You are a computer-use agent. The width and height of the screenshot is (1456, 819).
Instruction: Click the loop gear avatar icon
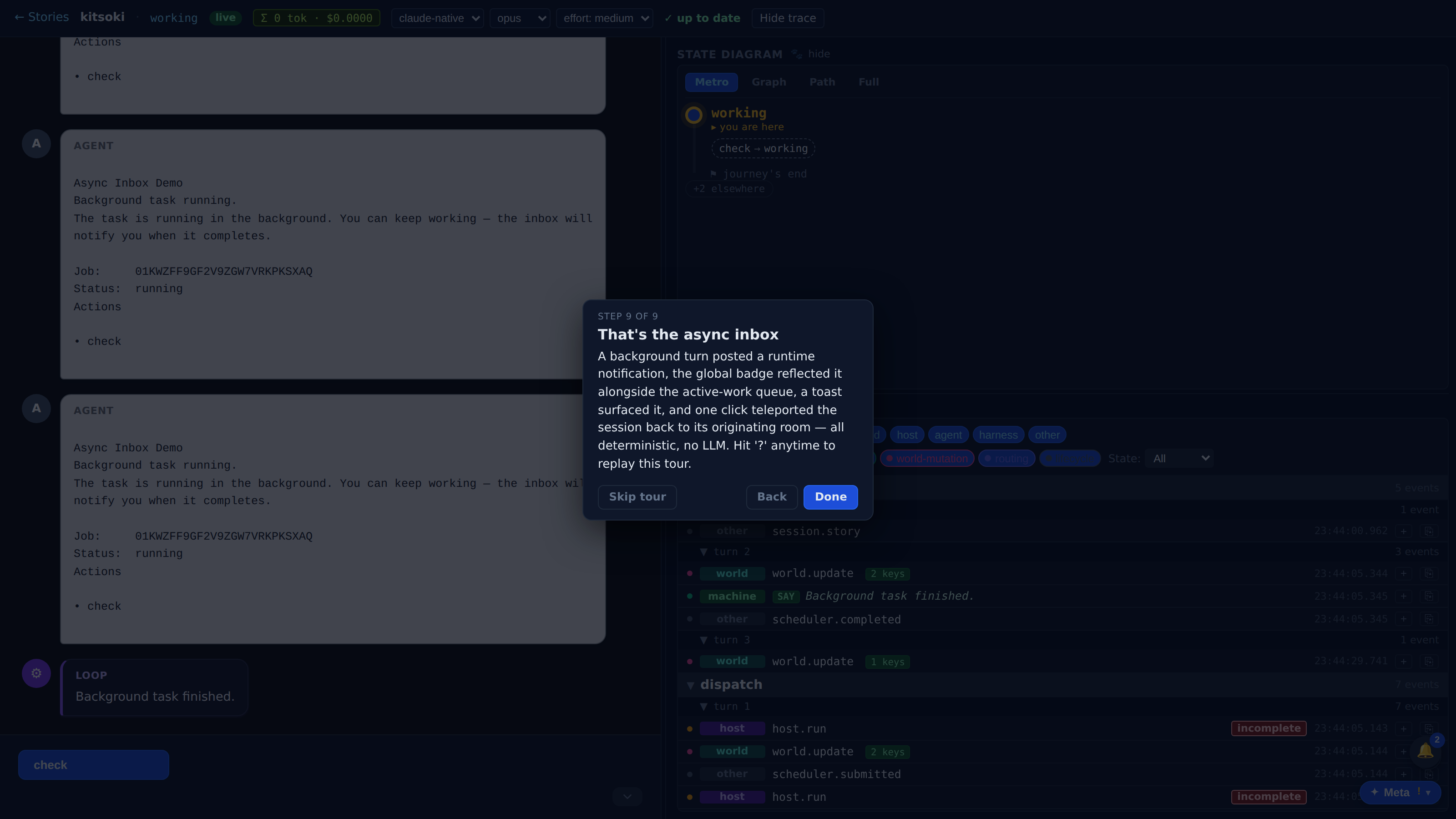[x=36, y=673]
